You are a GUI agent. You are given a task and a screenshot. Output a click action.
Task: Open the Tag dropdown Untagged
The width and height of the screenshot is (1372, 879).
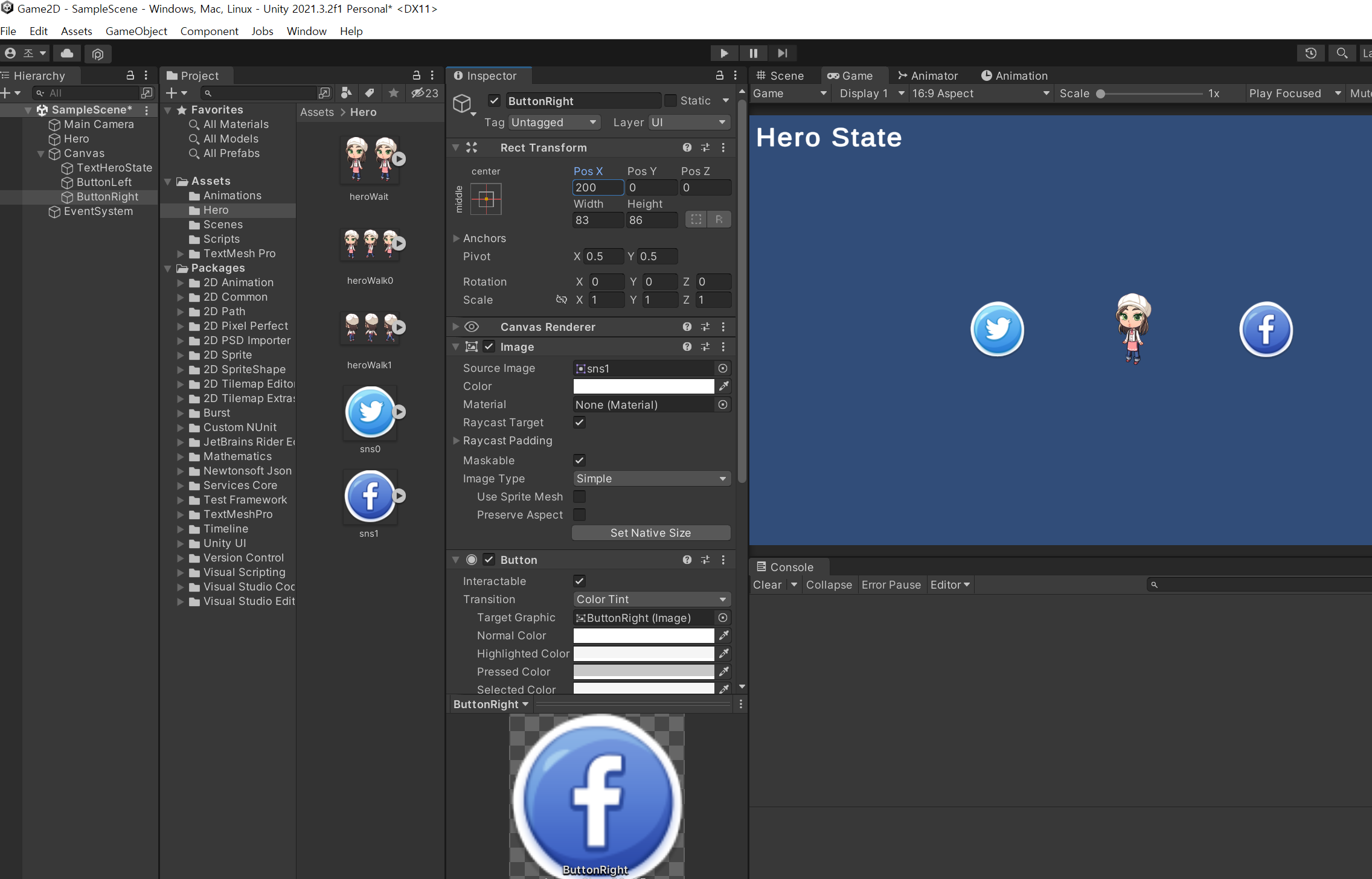tap(554, 123)
